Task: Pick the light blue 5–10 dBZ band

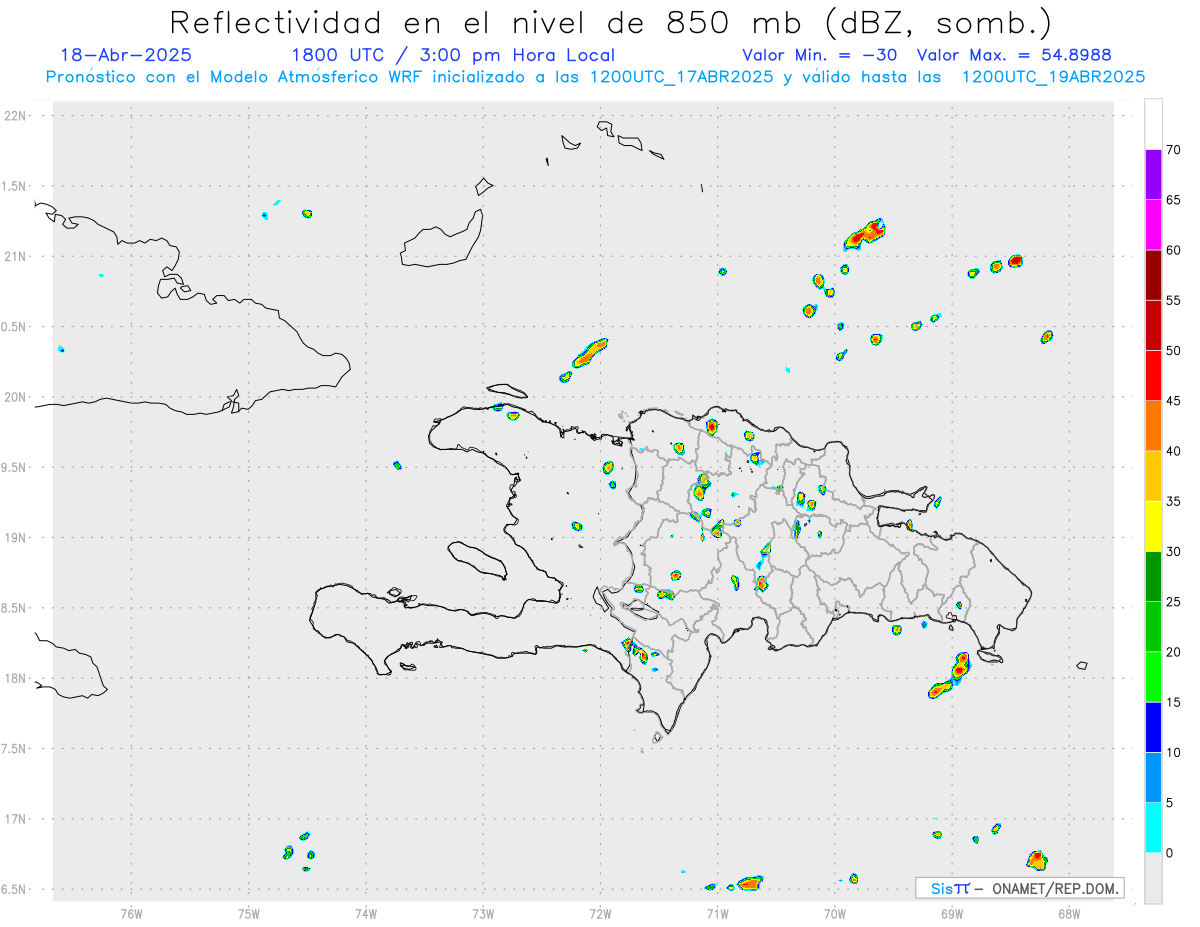Action: coord(1153,777)
